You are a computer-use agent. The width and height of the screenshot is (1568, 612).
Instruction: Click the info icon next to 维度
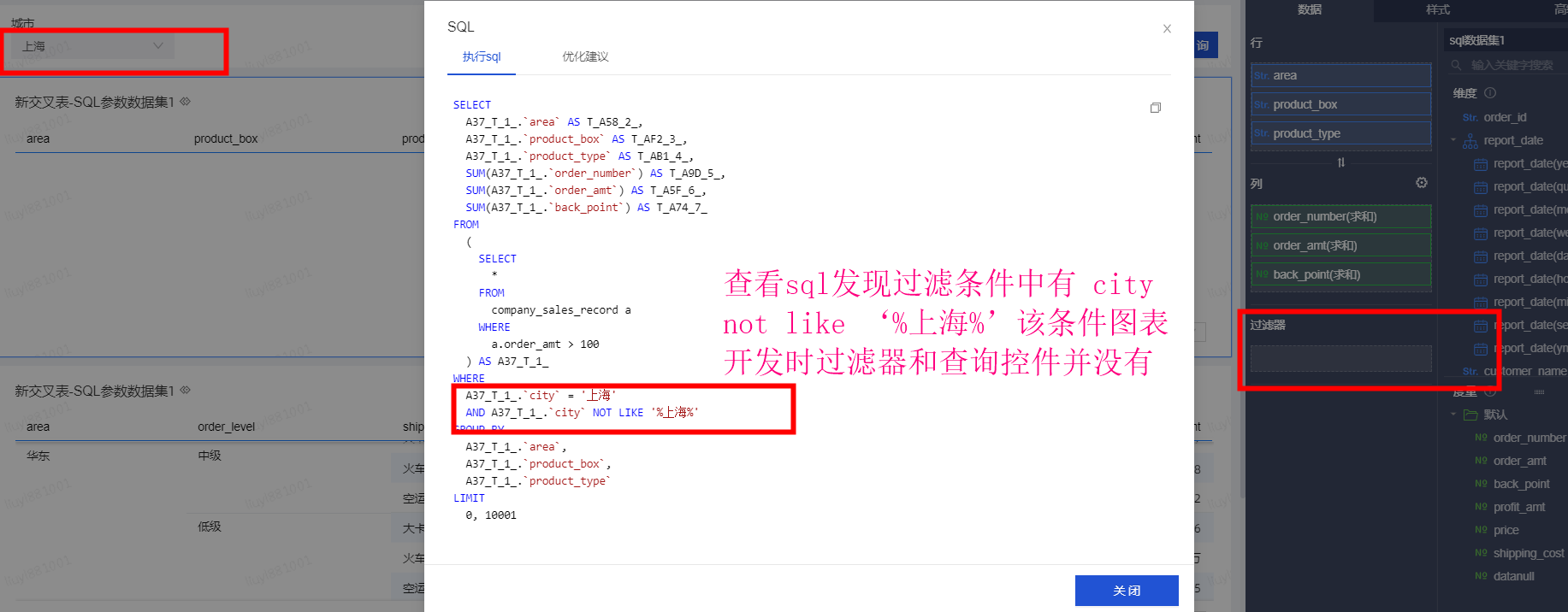(1490, 93)
